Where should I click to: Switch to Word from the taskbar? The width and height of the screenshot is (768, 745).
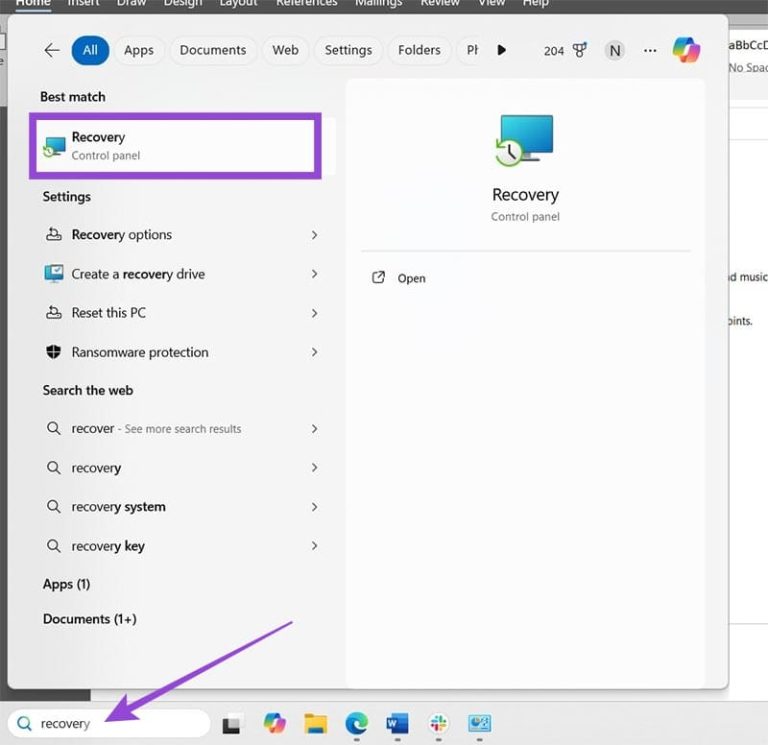tap(397, 723)
